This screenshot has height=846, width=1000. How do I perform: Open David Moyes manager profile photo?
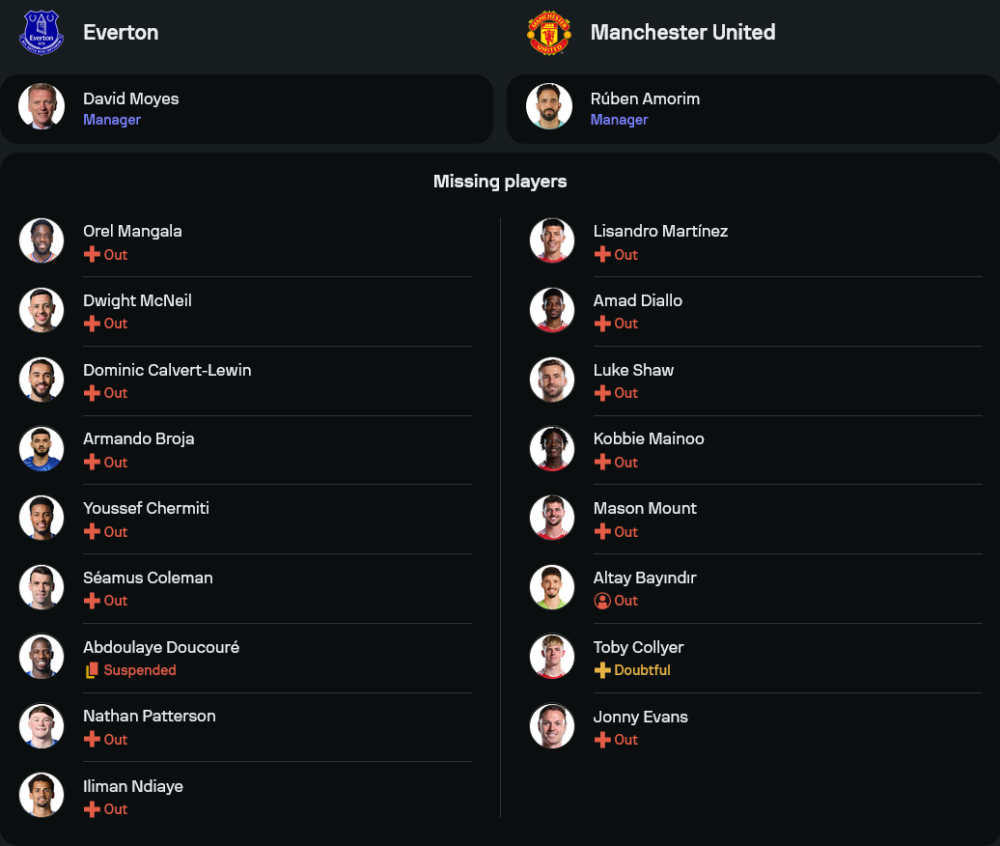point(41,107)
